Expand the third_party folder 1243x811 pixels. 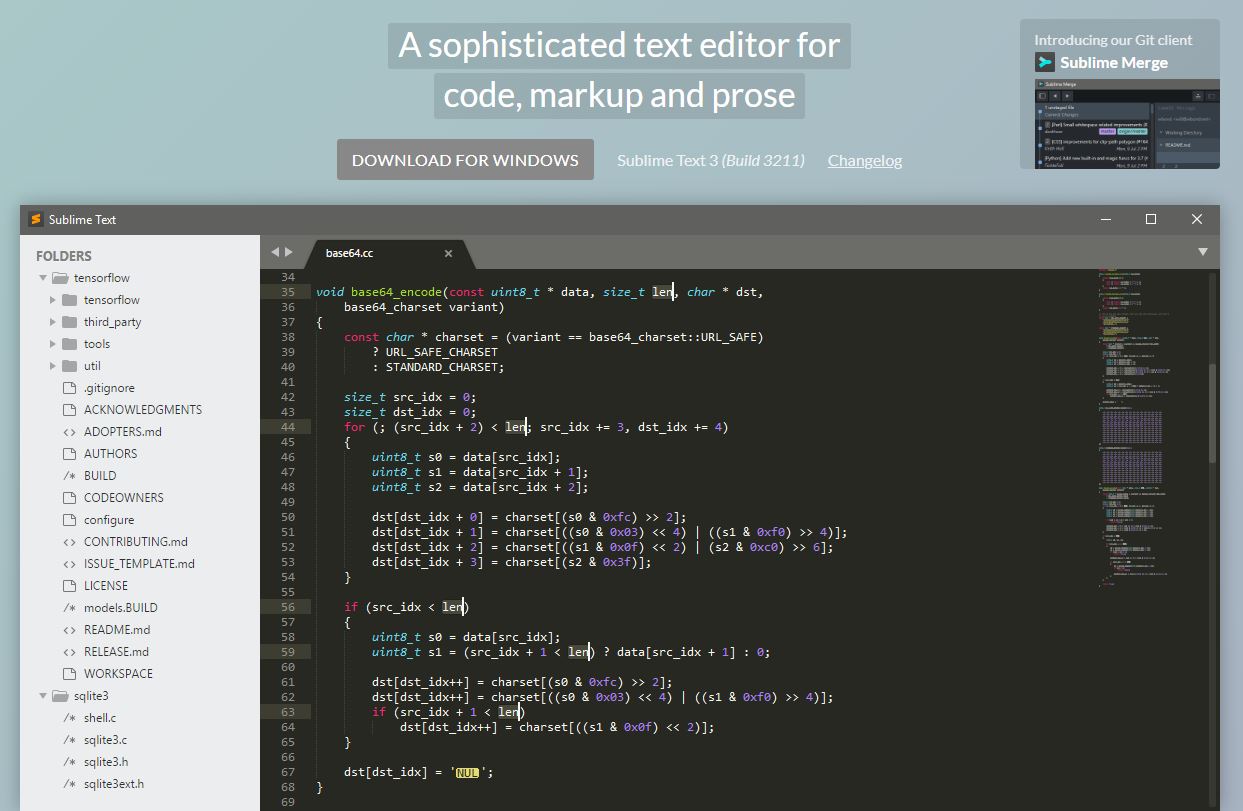pos(52,321)
